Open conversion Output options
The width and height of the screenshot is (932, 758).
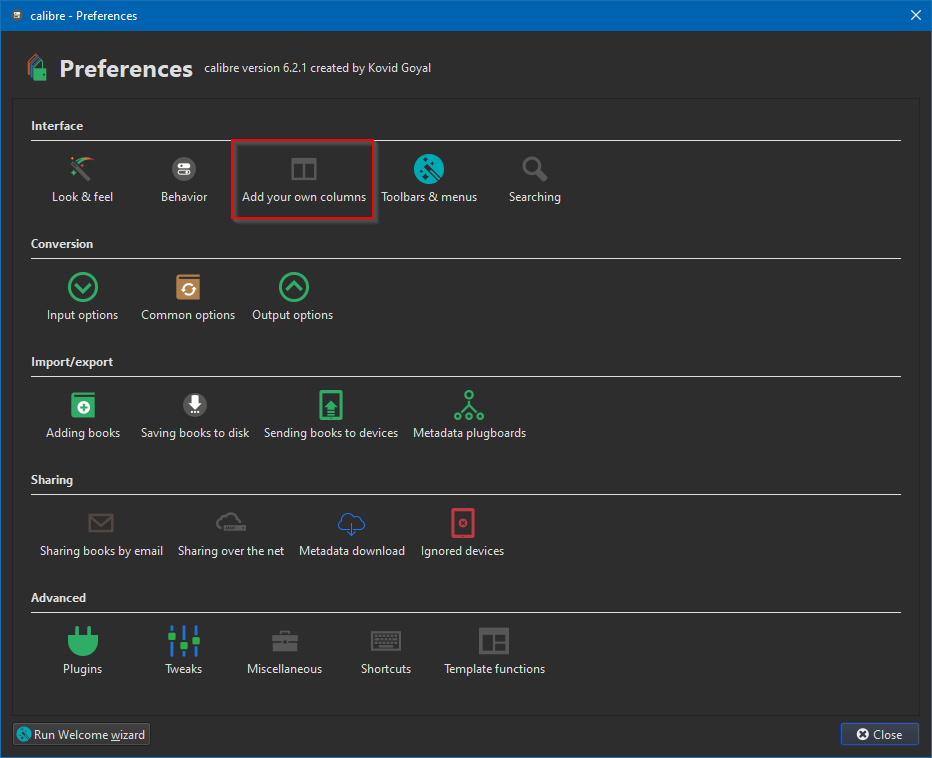pyautogui.click(x=293, y=297)
